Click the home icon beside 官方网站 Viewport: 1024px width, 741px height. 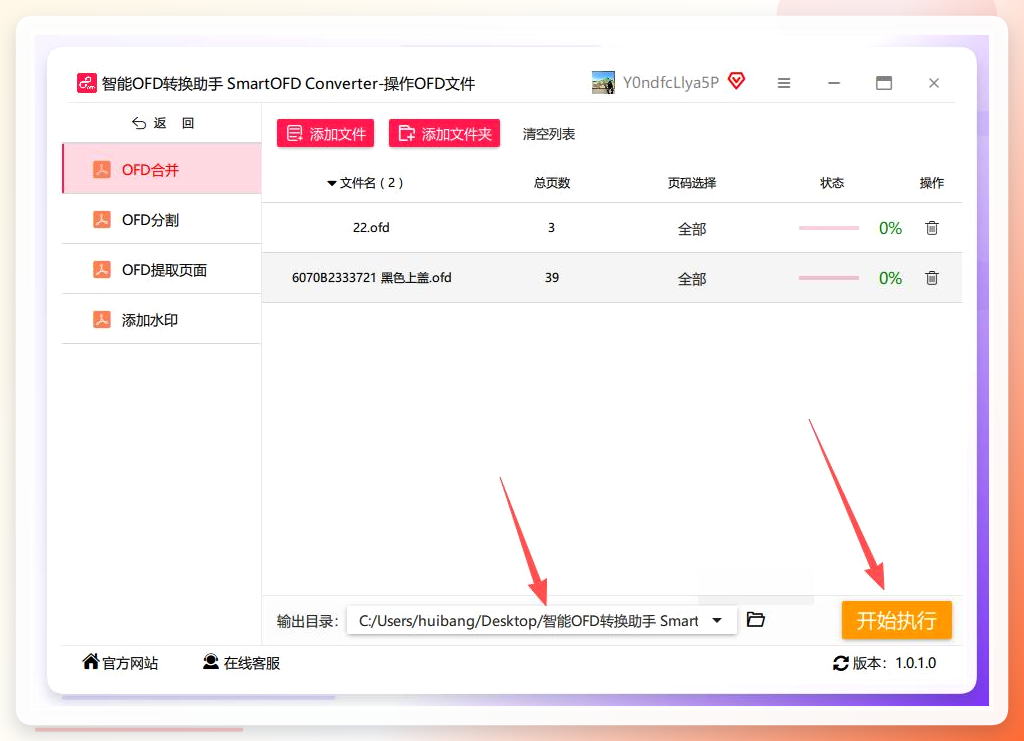coord(91,661)
